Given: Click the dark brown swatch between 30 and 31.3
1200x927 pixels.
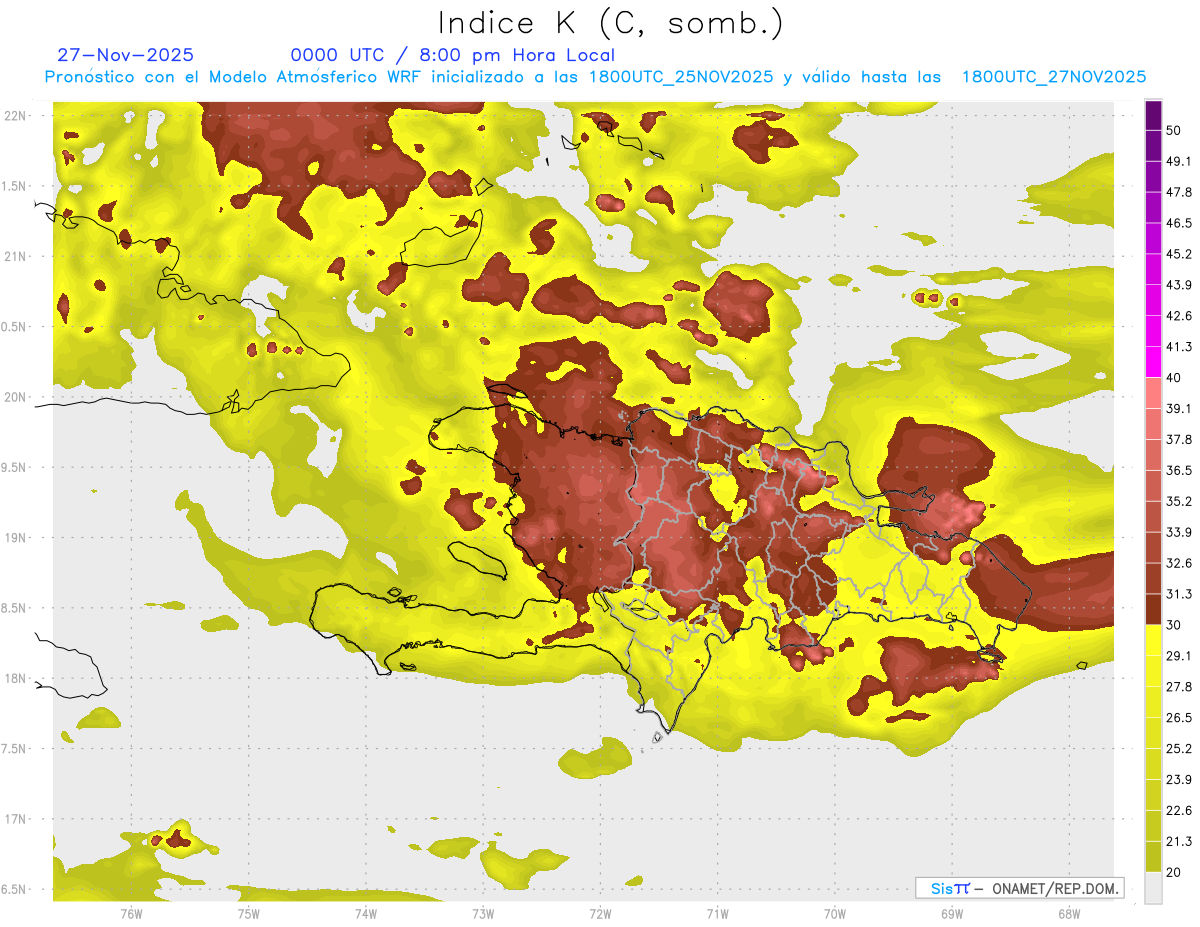Looking at the screenshot, I should coord(1153,609).
